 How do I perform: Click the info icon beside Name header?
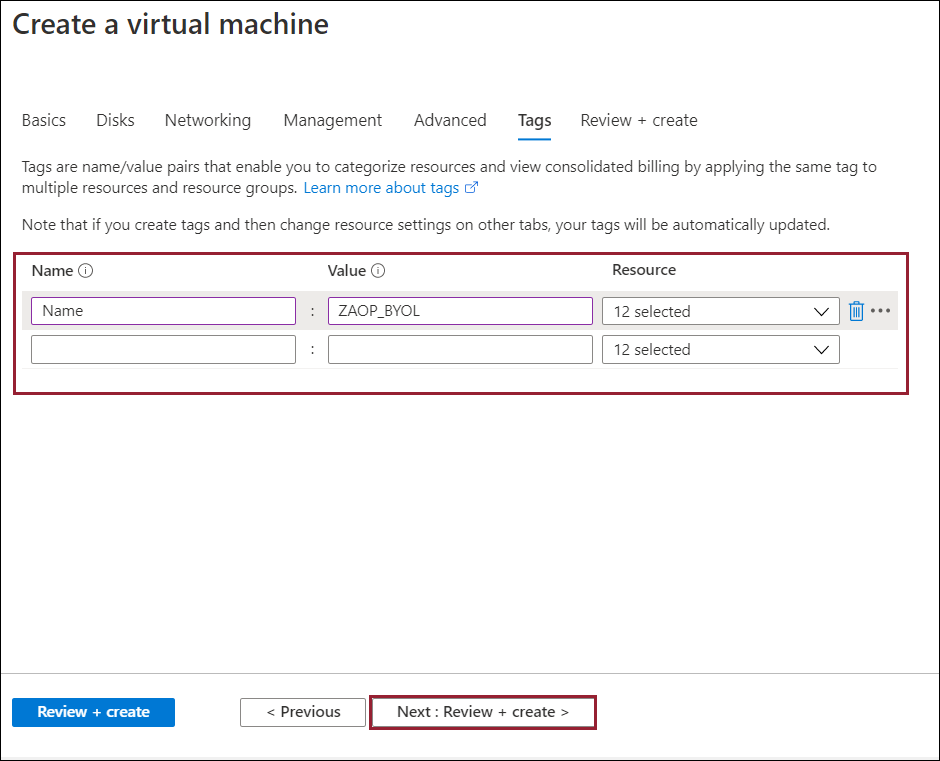(x=86, y=271)
